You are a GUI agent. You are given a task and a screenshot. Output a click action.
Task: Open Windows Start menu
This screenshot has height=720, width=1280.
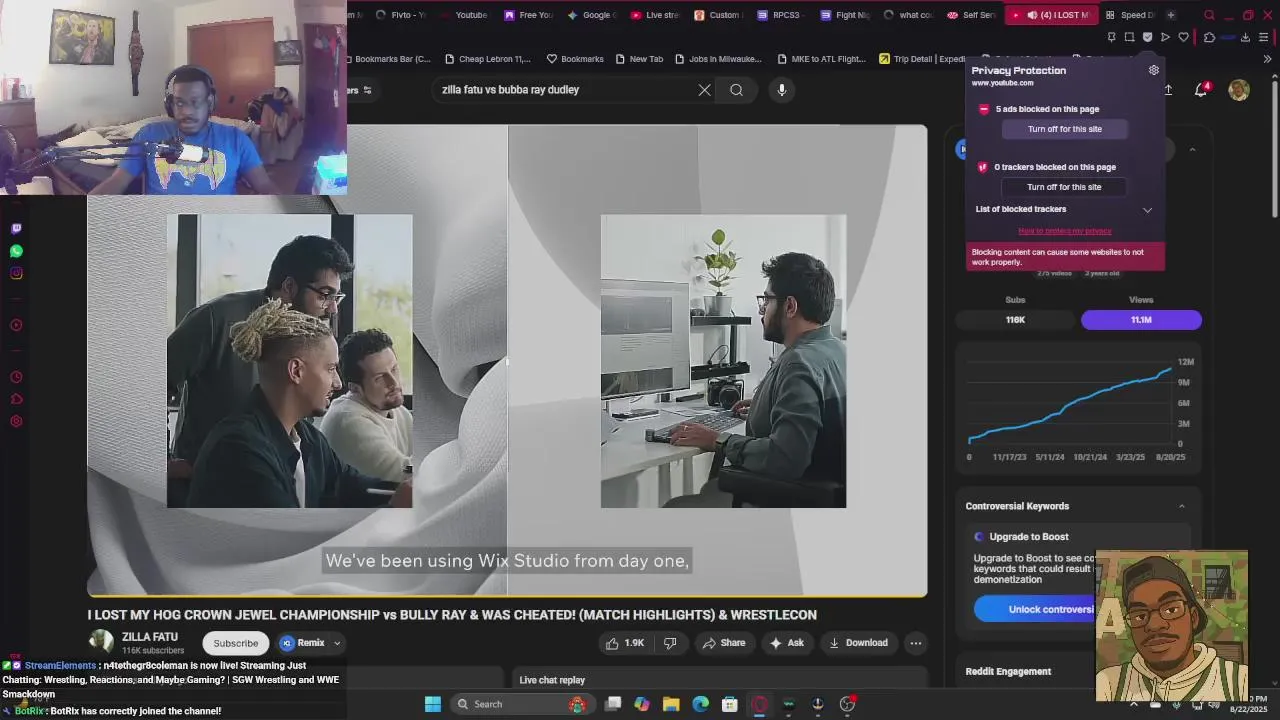click(x=433, y=704)
